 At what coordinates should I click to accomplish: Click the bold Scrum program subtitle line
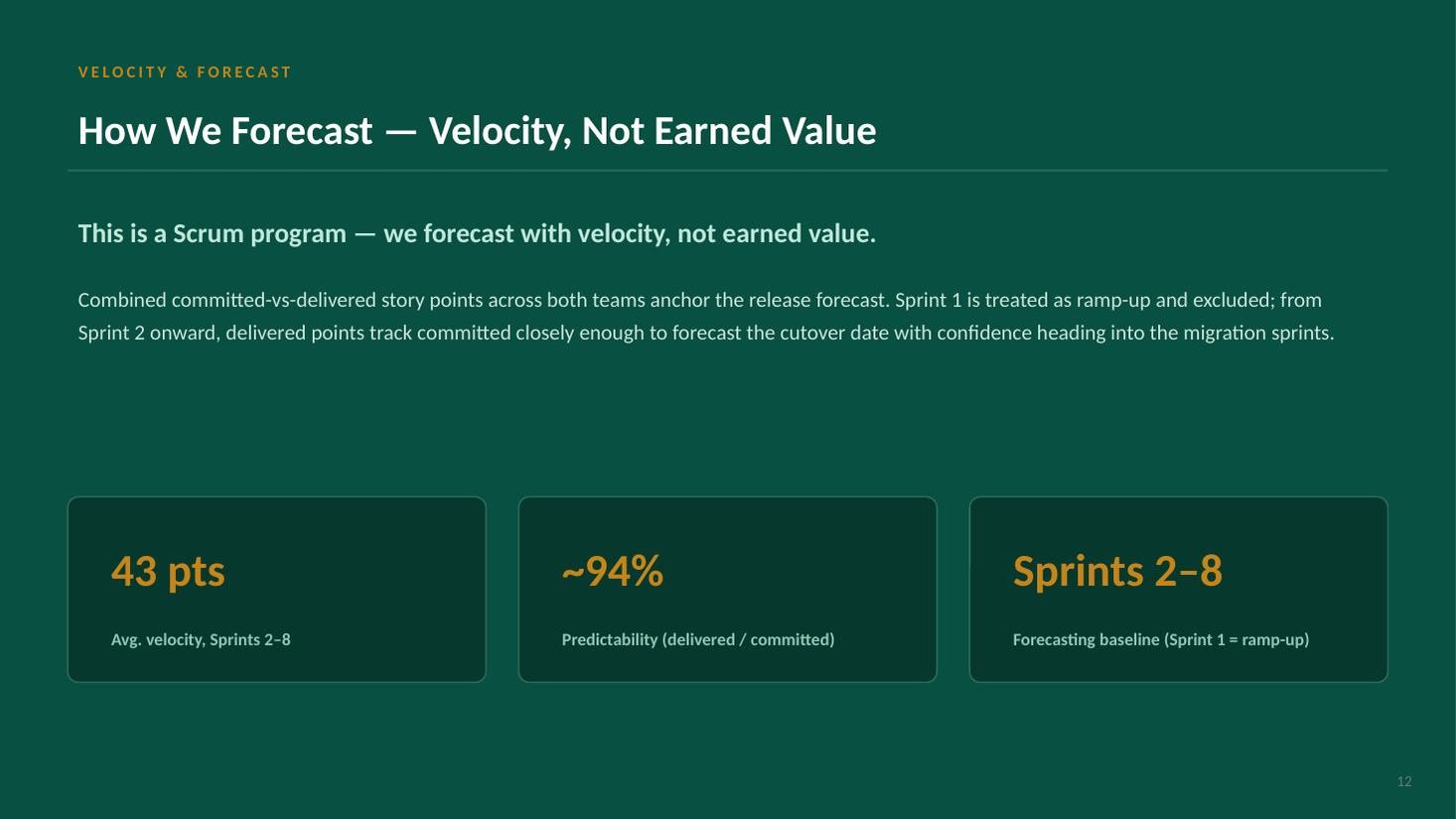pyautogui.click(x=477, y=233)
